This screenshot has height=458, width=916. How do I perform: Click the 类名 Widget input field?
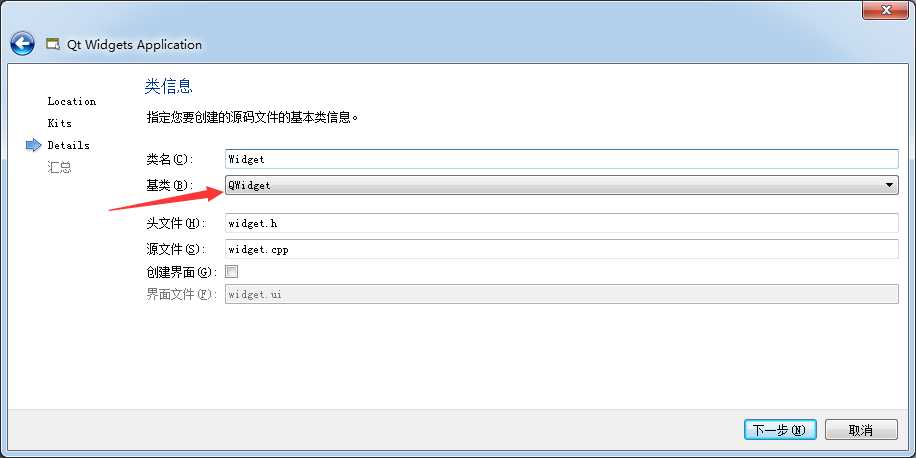tap(561, 159)
